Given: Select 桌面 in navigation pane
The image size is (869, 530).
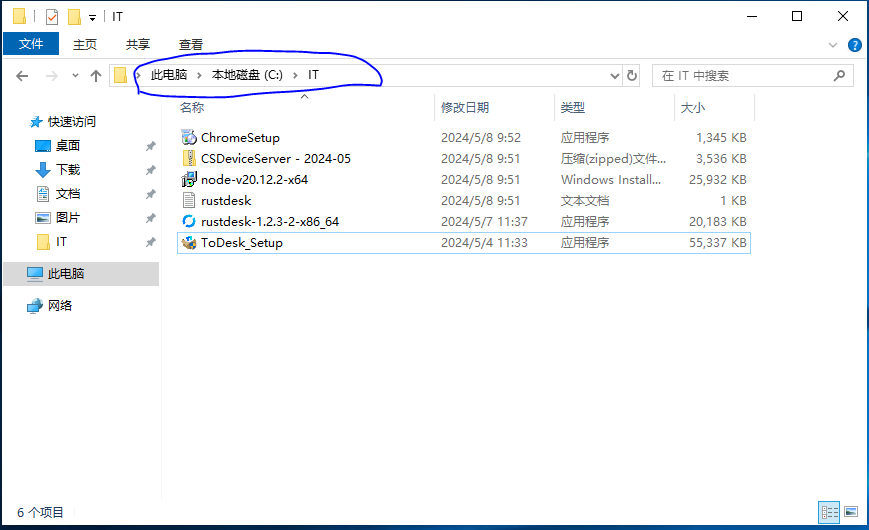Looking at the screenshot, I should click(68, 146).
